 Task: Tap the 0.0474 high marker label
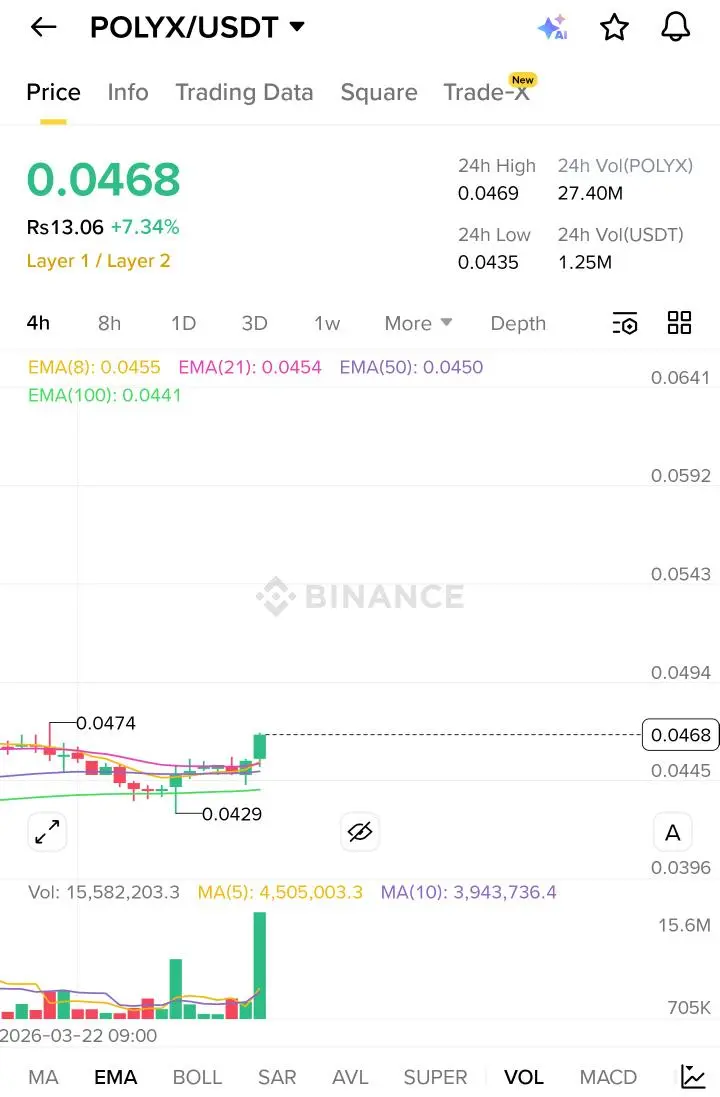click(x=106, y=723)
